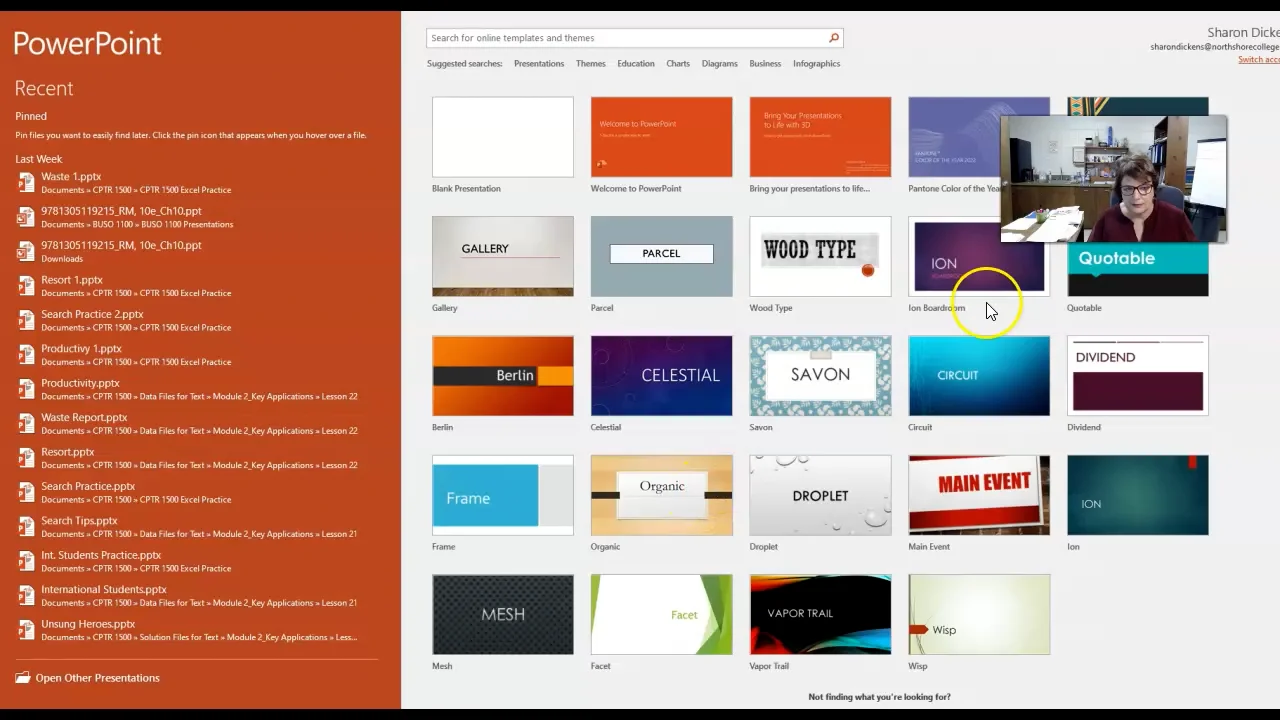Screen dimensions: 1280x720
Task: Click the Resort 1.pptx file icon
Action: click(26, 286)
